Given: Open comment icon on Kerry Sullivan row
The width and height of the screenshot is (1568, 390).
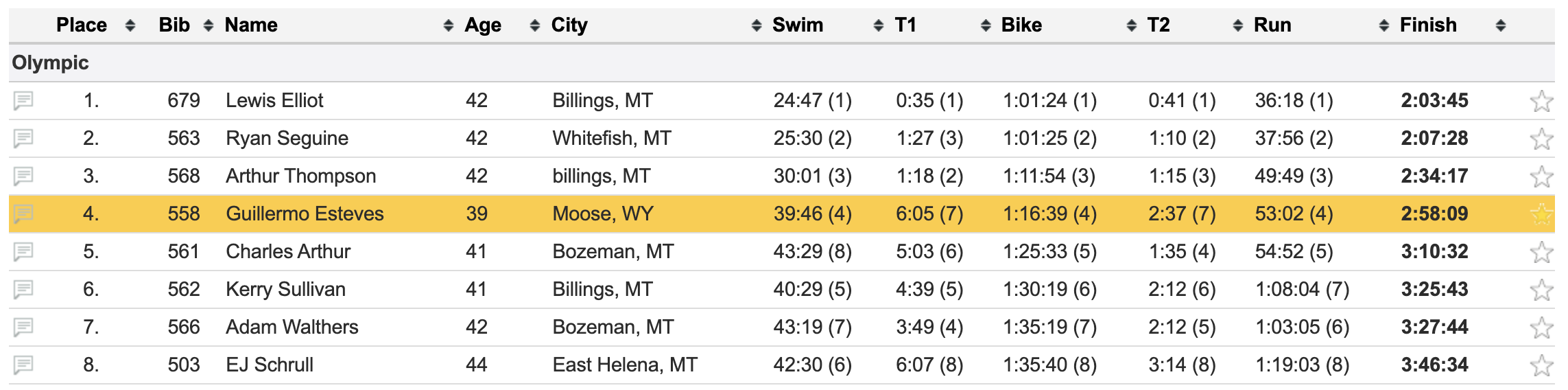Looking at the screenshot, I should (x=23, y=290).
